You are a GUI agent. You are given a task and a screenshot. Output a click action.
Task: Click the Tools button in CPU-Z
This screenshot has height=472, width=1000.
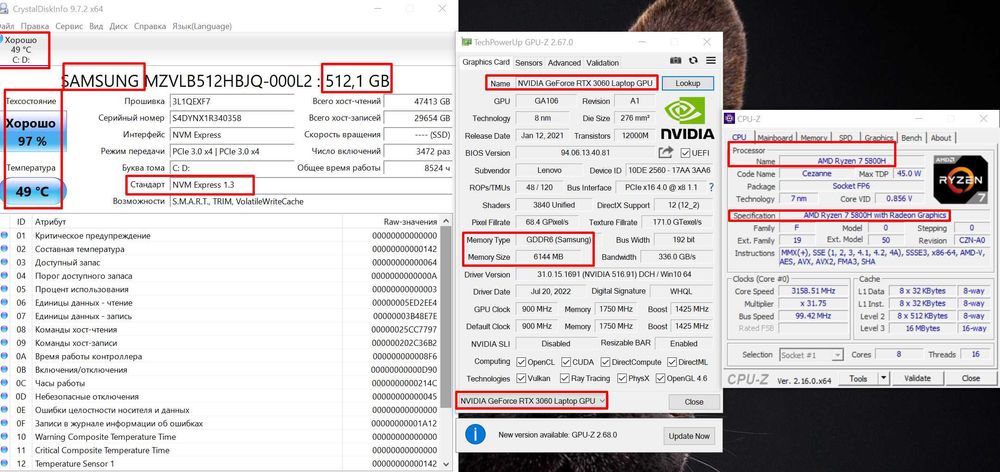click(858, 378)
